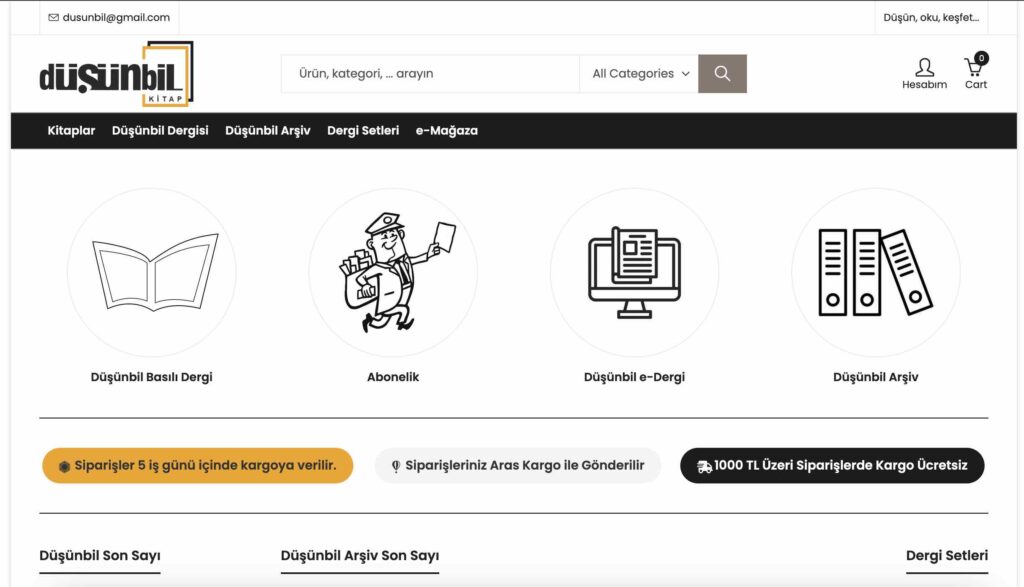The height and width of the screenshot is (587, 1024).
Task: Click the envelope icon beside the email
Action: 54,18
